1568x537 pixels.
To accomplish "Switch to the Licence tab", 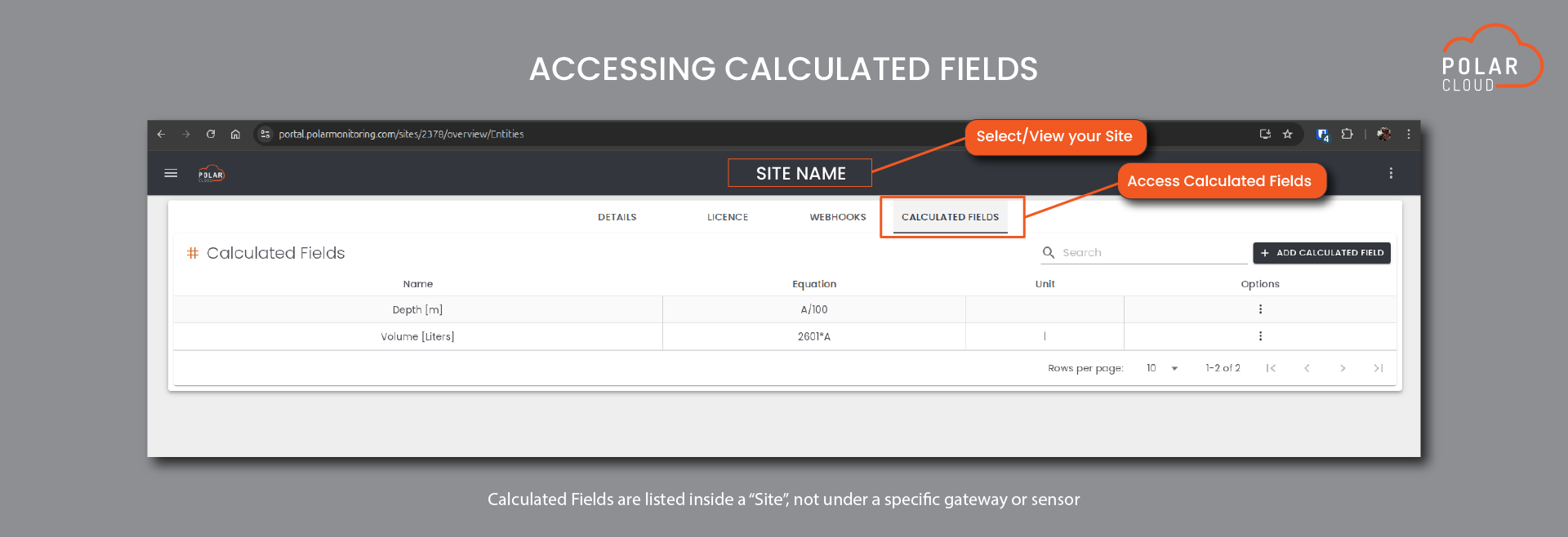I will pos(728,217).
